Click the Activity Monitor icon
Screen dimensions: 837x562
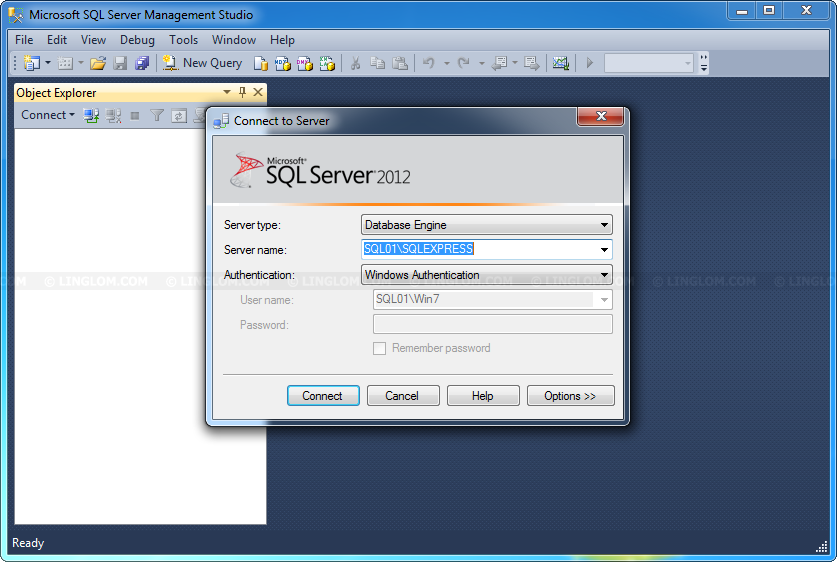(x=560, y=63)
